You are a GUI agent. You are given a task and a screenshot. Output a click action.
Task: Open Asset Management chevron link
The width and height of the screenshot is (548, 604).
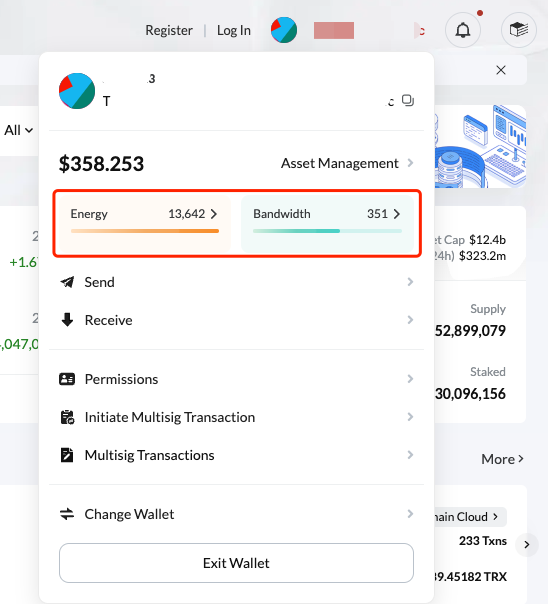point(411,163)
